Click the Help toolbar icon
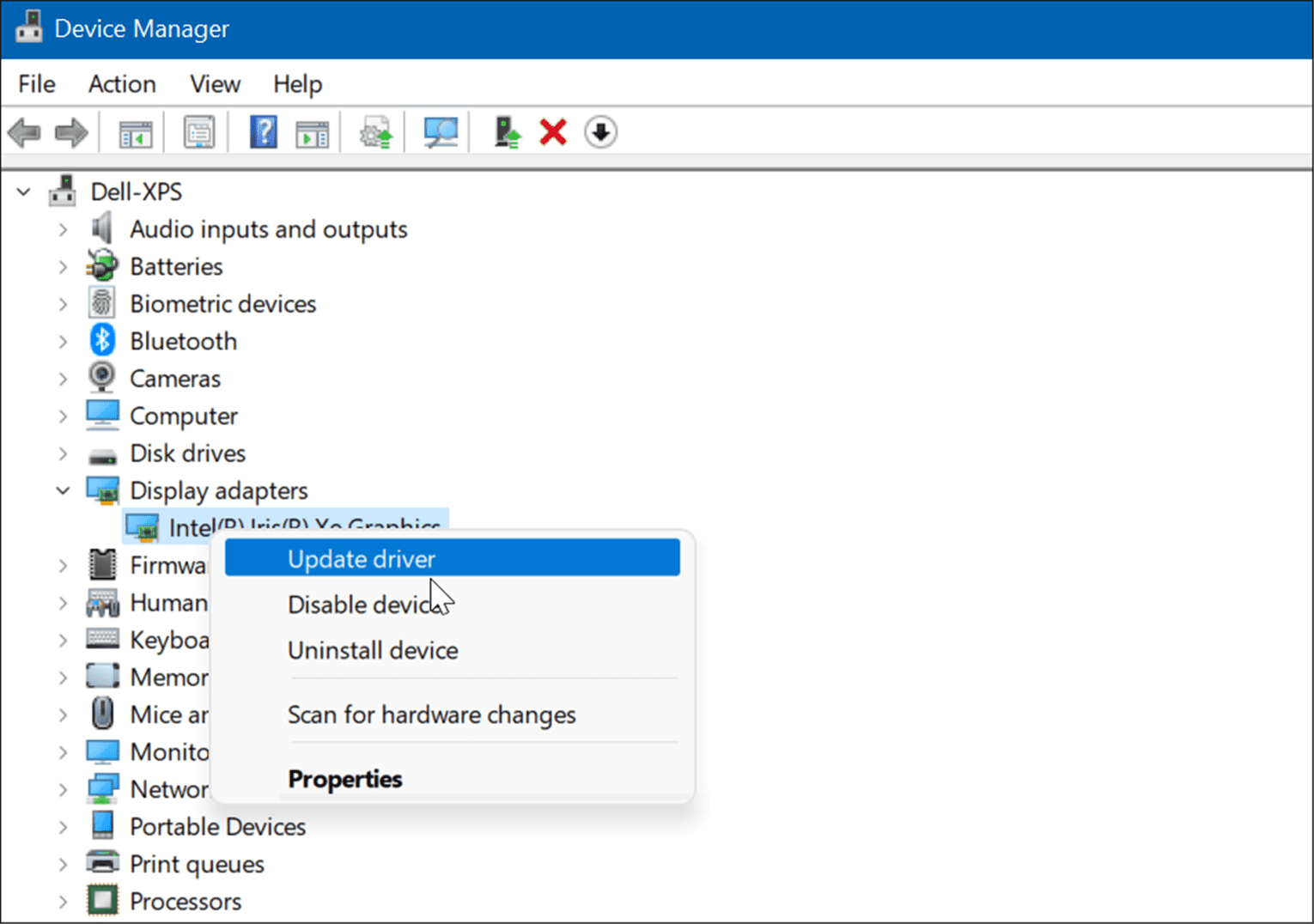Viewport: 1314px width, 924px height. click(264, 131)
